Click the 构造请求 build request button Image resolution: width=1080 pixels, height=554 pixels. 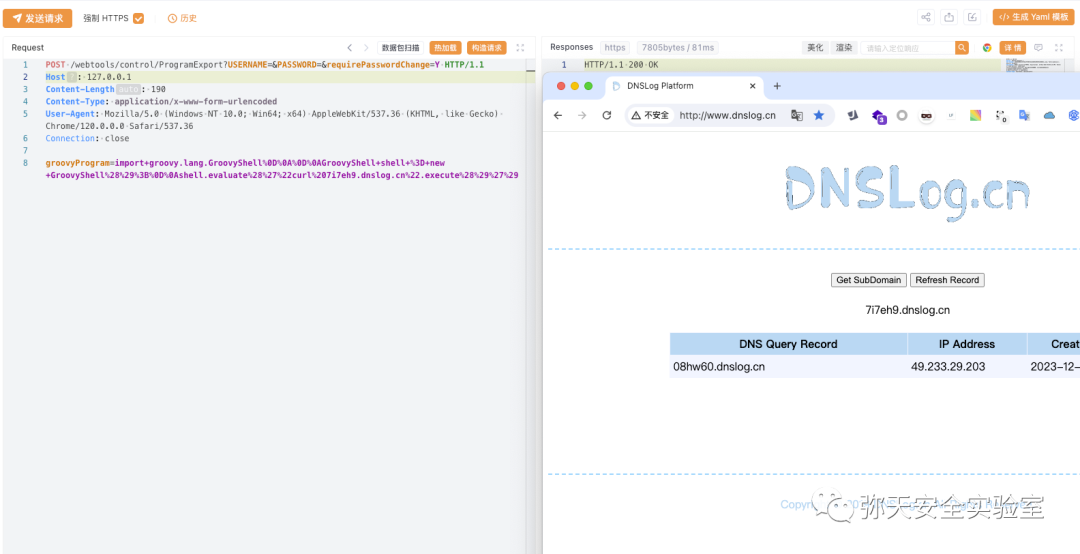(486, 48)
